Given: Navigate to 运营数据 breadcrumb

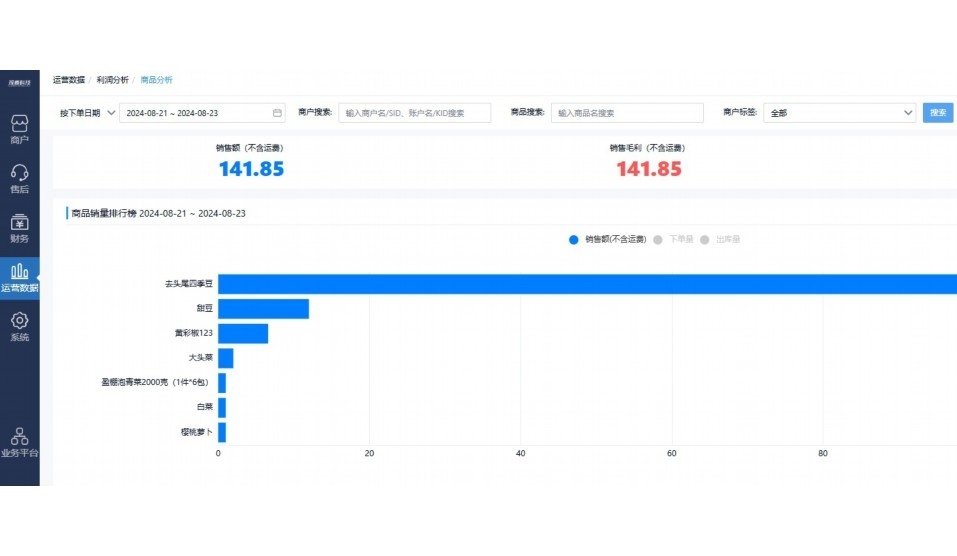Looking at the screenshot, I should pos(69,80).
